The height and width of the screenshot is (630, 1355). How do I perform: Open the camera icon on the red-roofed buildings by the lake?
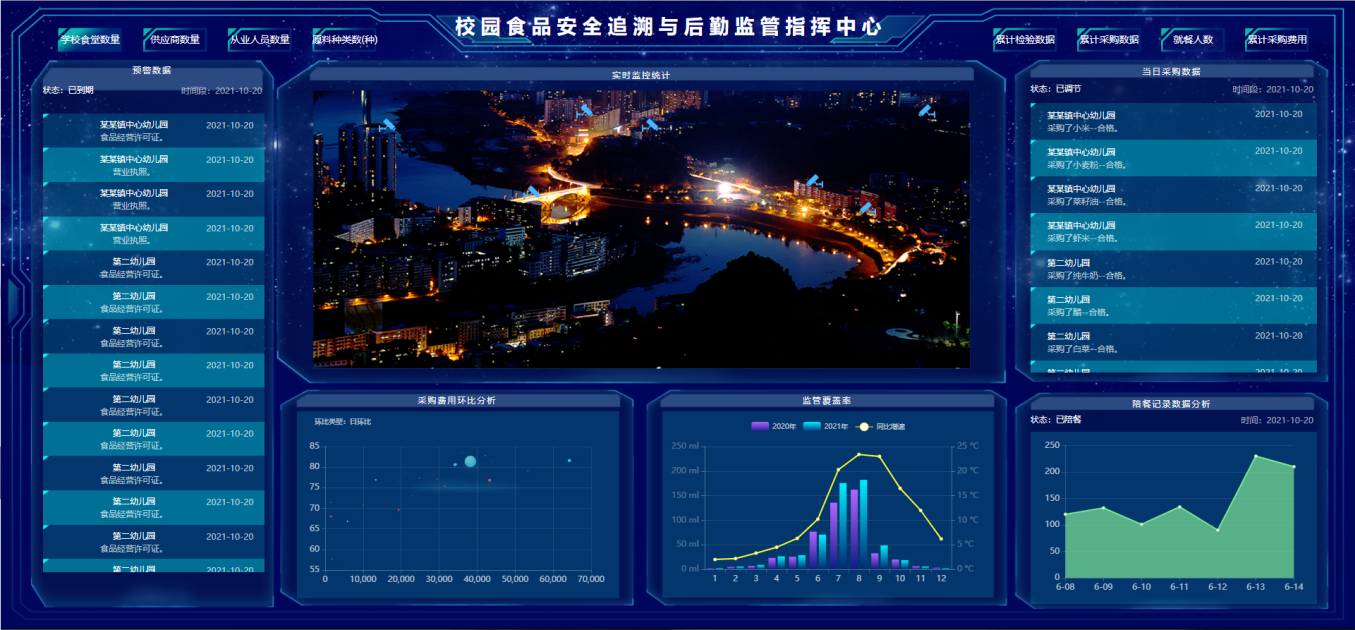[x=814, y=182]
